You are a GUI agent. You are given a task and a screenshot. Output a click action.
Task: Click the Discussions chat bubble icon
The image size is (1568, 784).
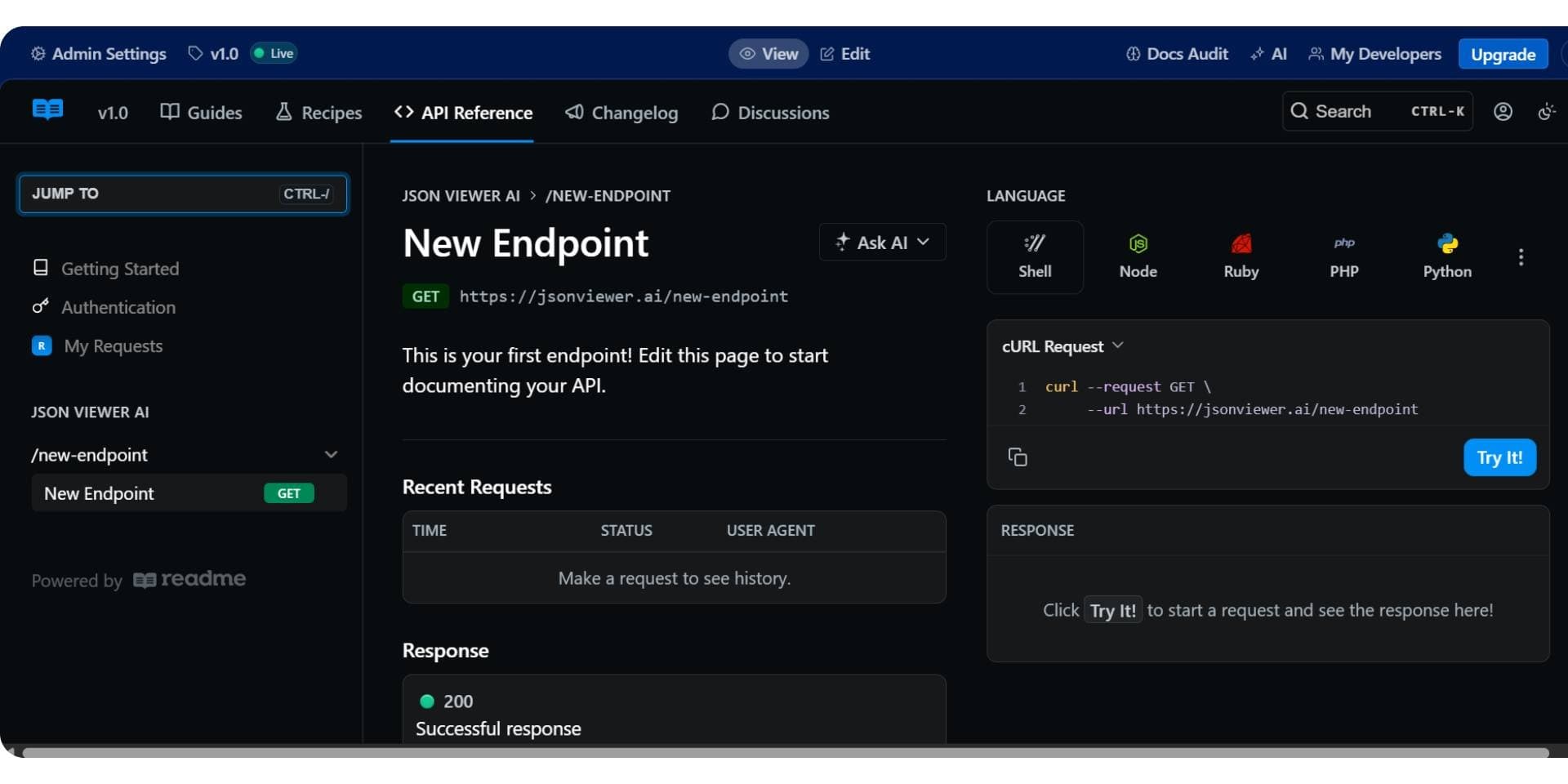(x=719, y=112)
